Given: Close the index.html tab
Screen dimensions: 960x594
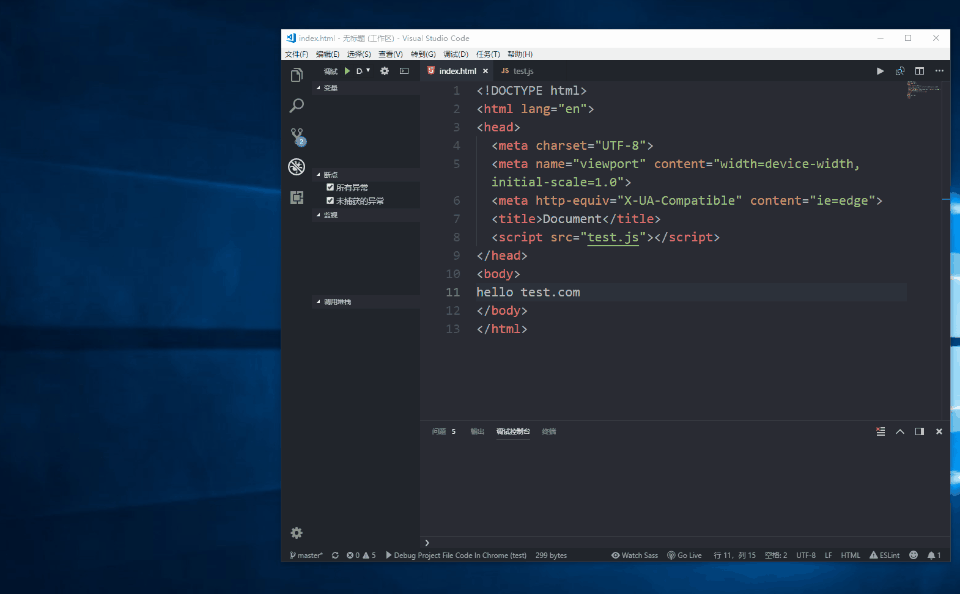Looking at the screenshot, I should click(x=485, y=71).
